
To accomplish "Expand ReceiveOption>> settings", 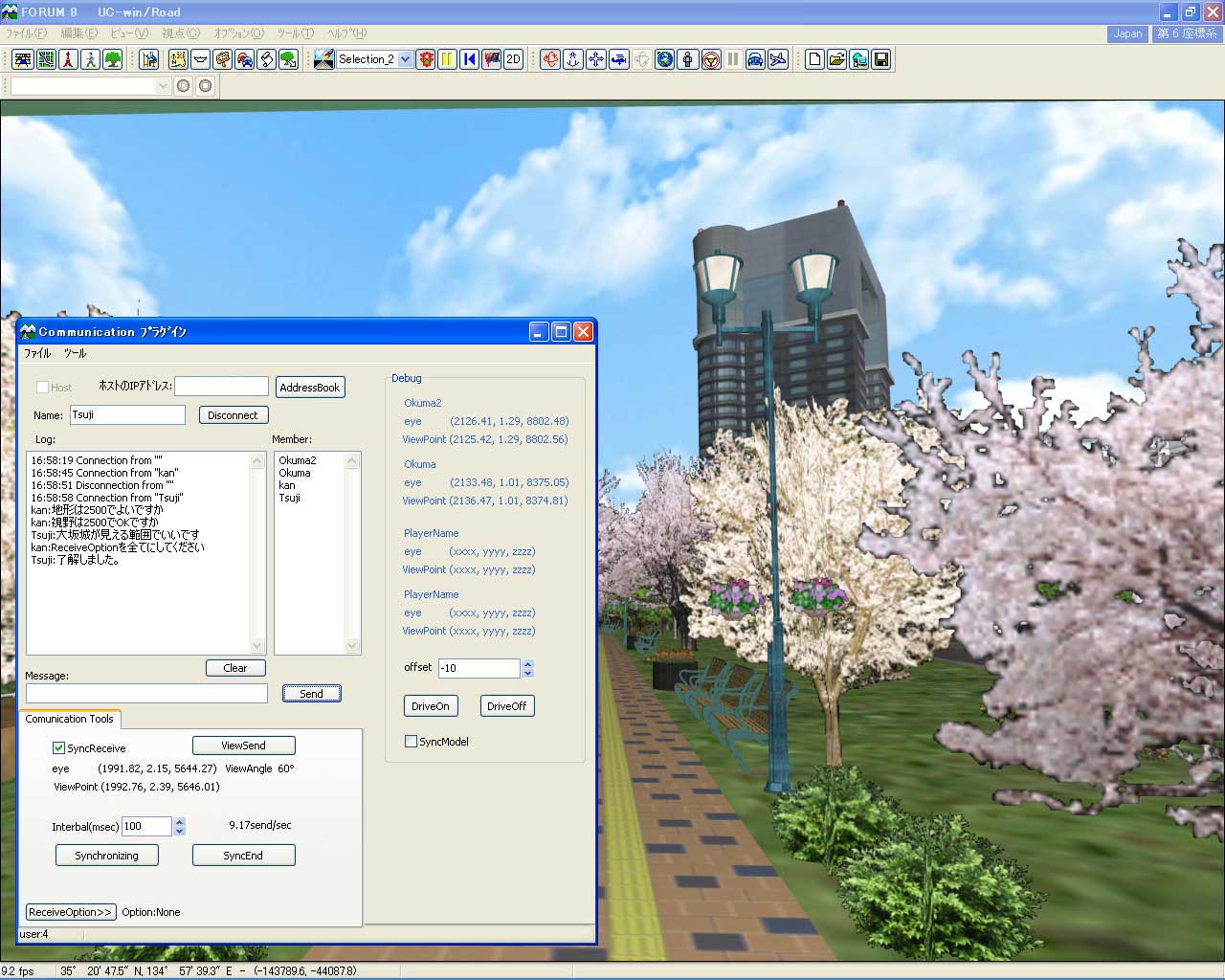I will [x=71, y=912].
